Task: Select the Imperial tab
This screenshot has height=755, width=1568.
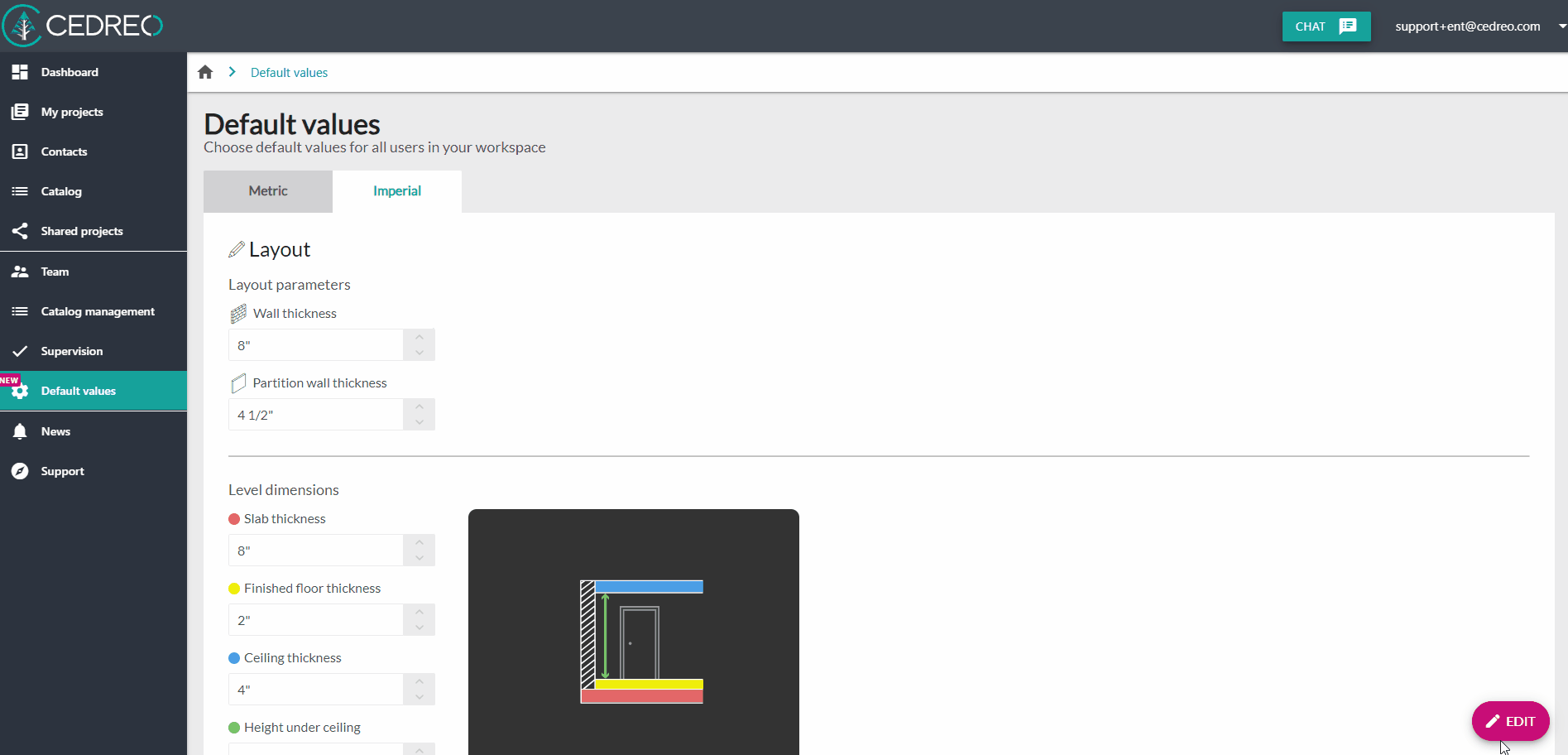Action: tap(397, 191)
